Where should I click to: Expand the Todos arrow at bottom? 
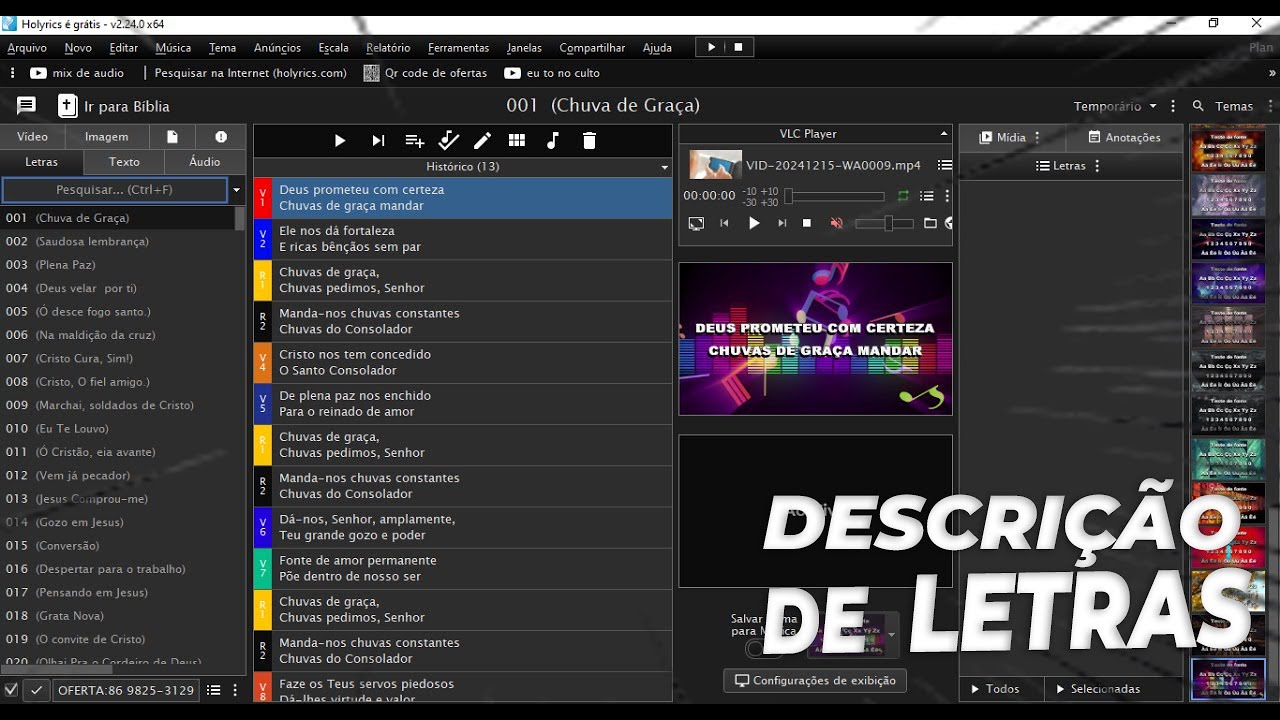(x=976, y=689)
